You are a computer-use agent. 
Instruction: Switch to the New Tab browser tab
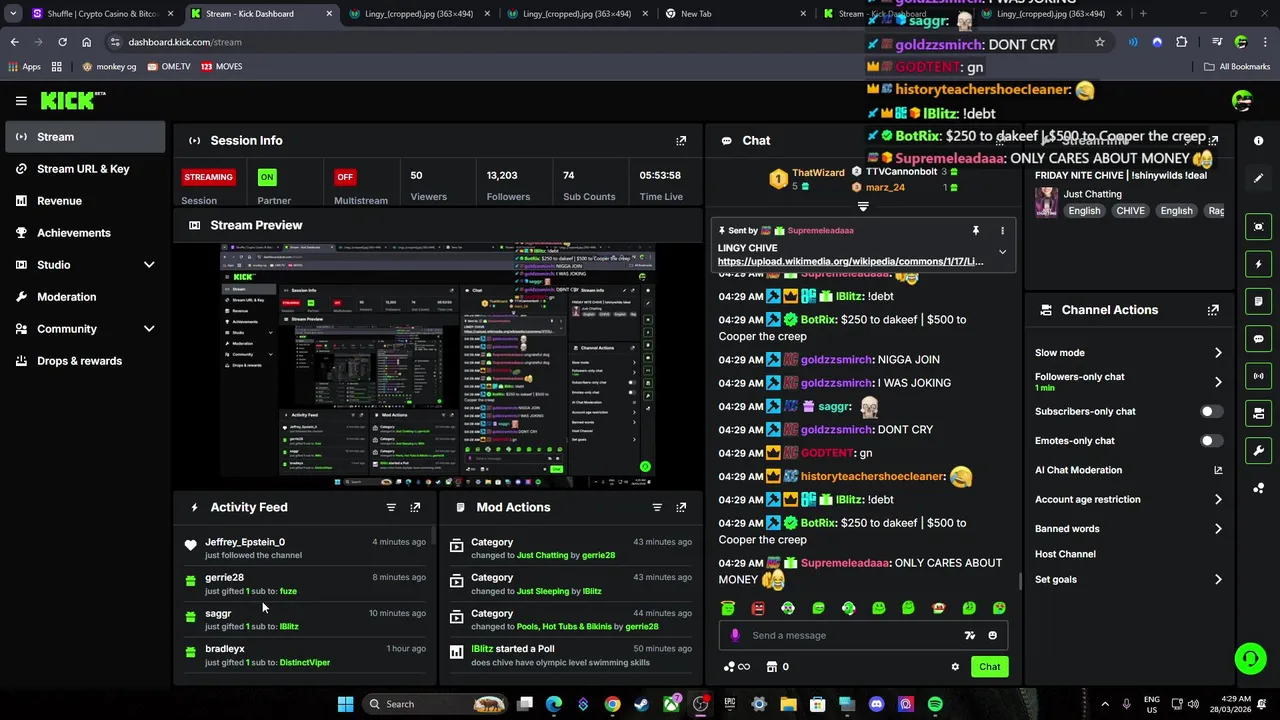click(735, 14)
